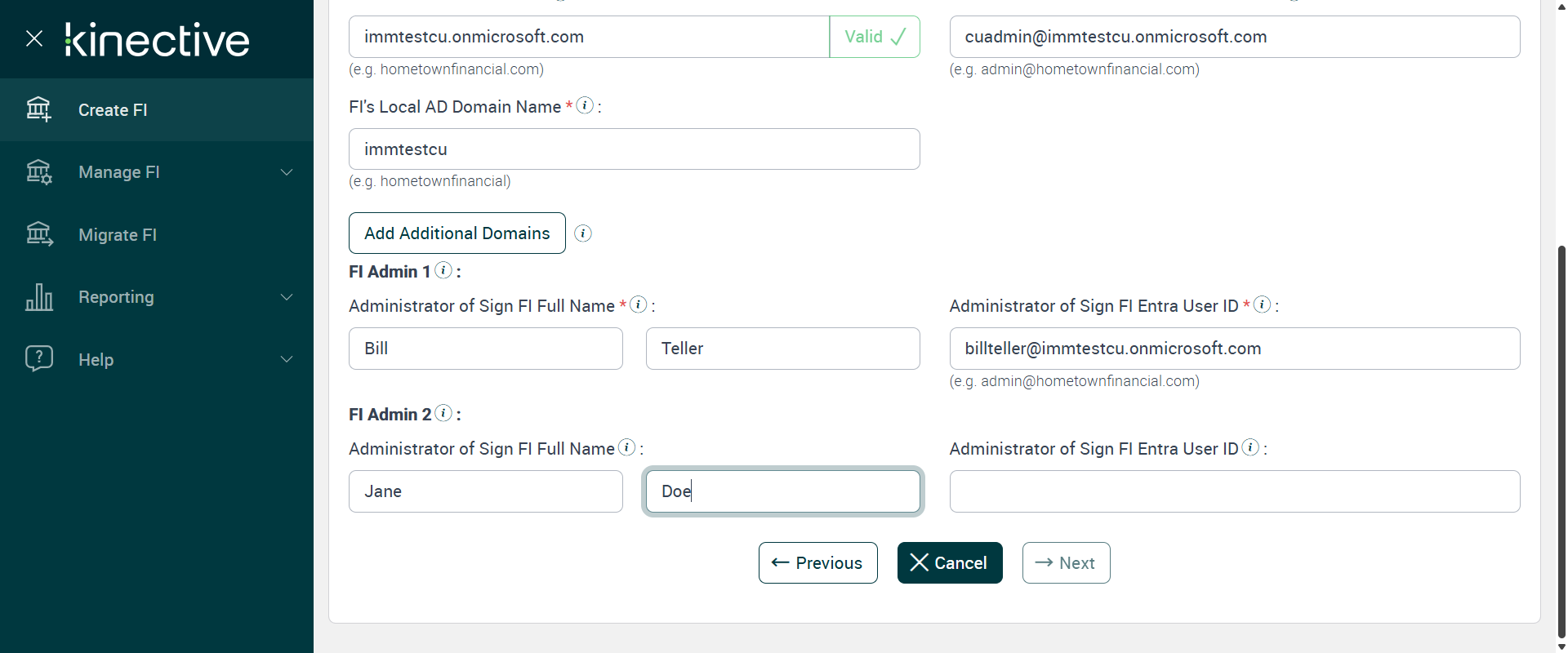Open the Manage FI menu item

(x=119, y=172)
